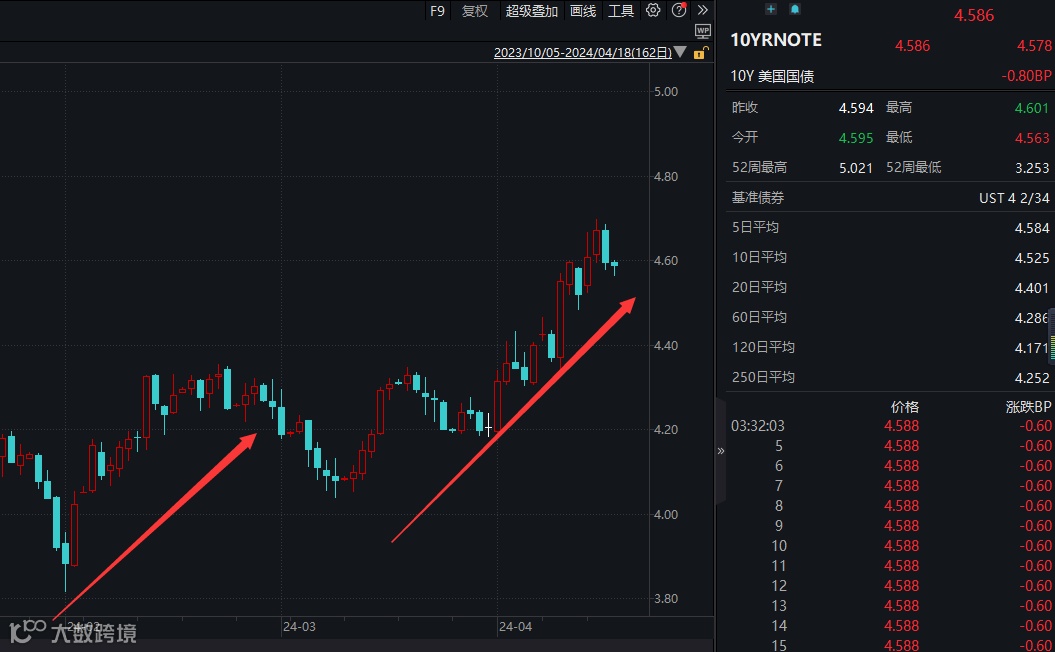Screen dimensions: 1055x652
Task: Open the 复权 adjustment option
Action: tap(474, 11)
